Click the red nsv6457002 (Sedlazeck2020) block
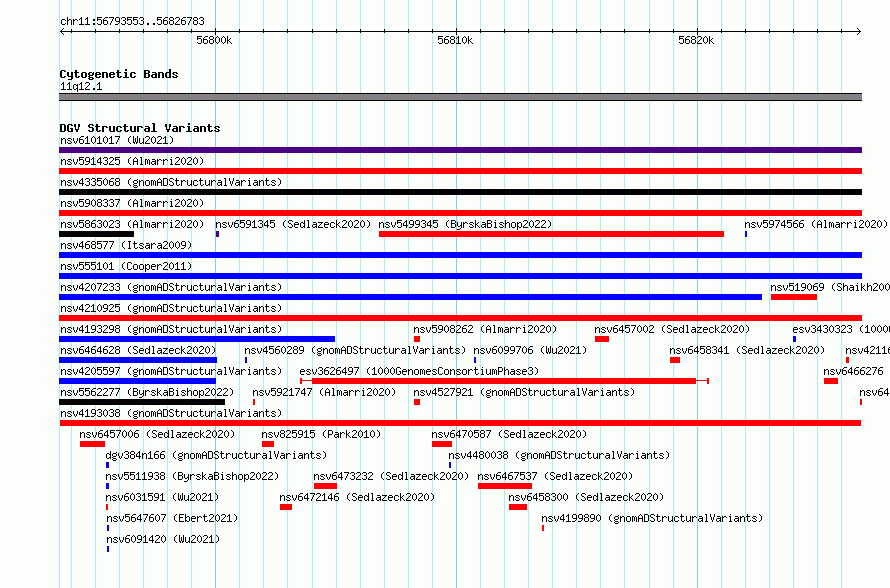This screenshot has width=890, height=588. point(602,339)
